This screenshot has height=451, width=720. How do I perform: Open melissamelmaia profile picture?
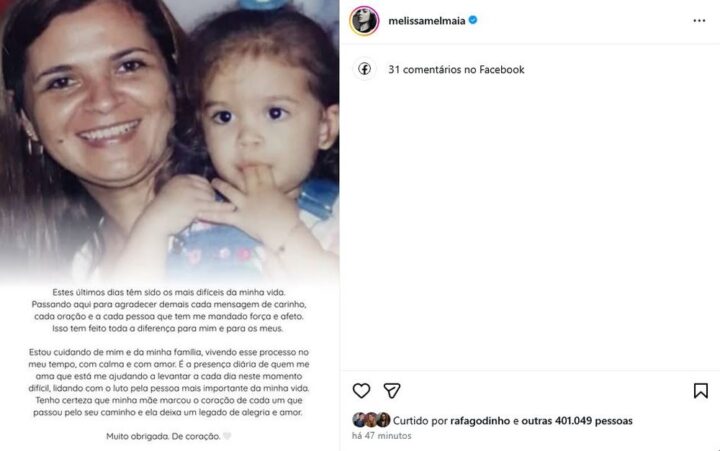(x=364, y=21)
